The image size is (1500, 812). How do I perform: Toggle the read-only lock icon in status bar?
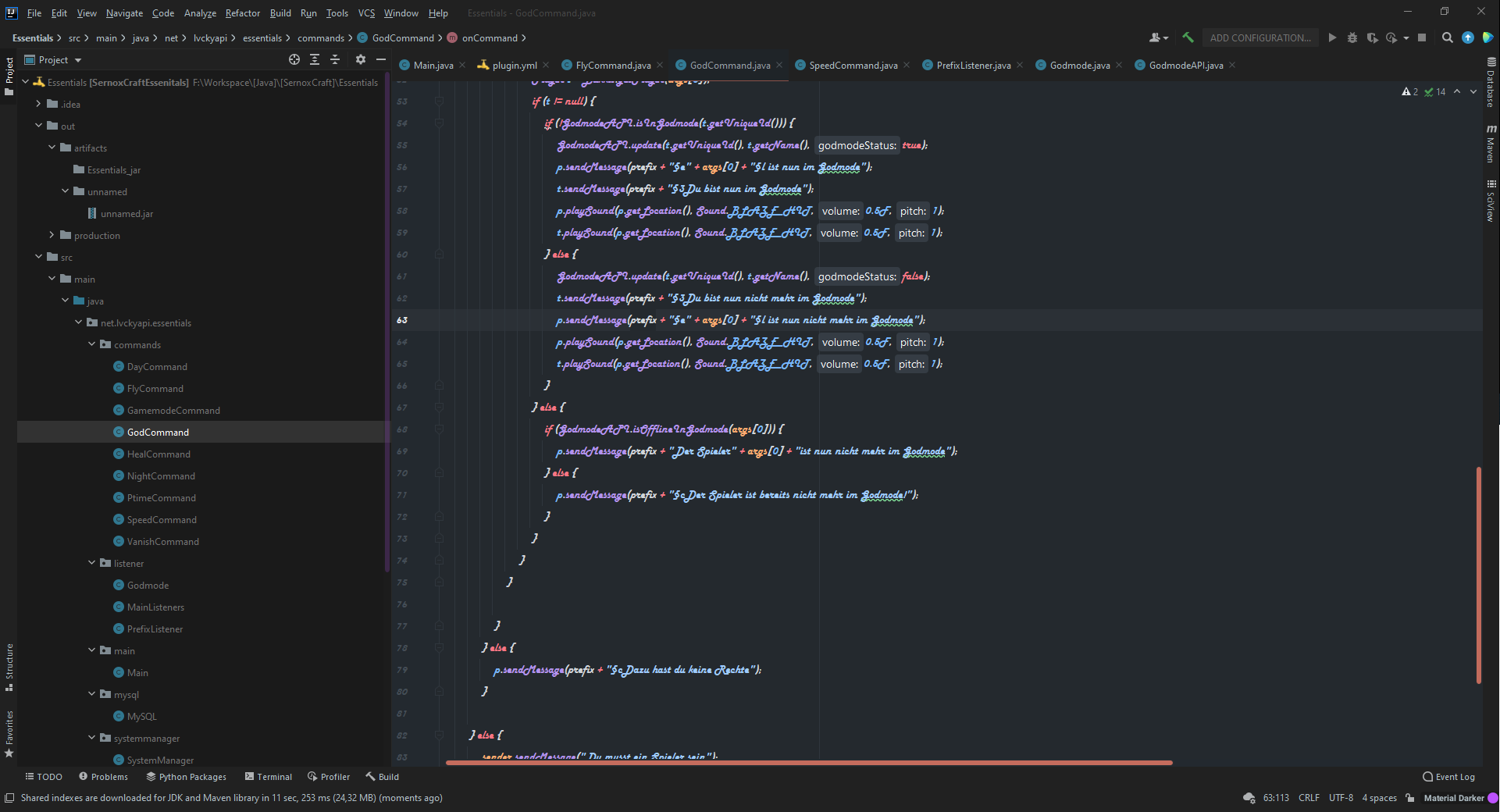click(1410, 798)
